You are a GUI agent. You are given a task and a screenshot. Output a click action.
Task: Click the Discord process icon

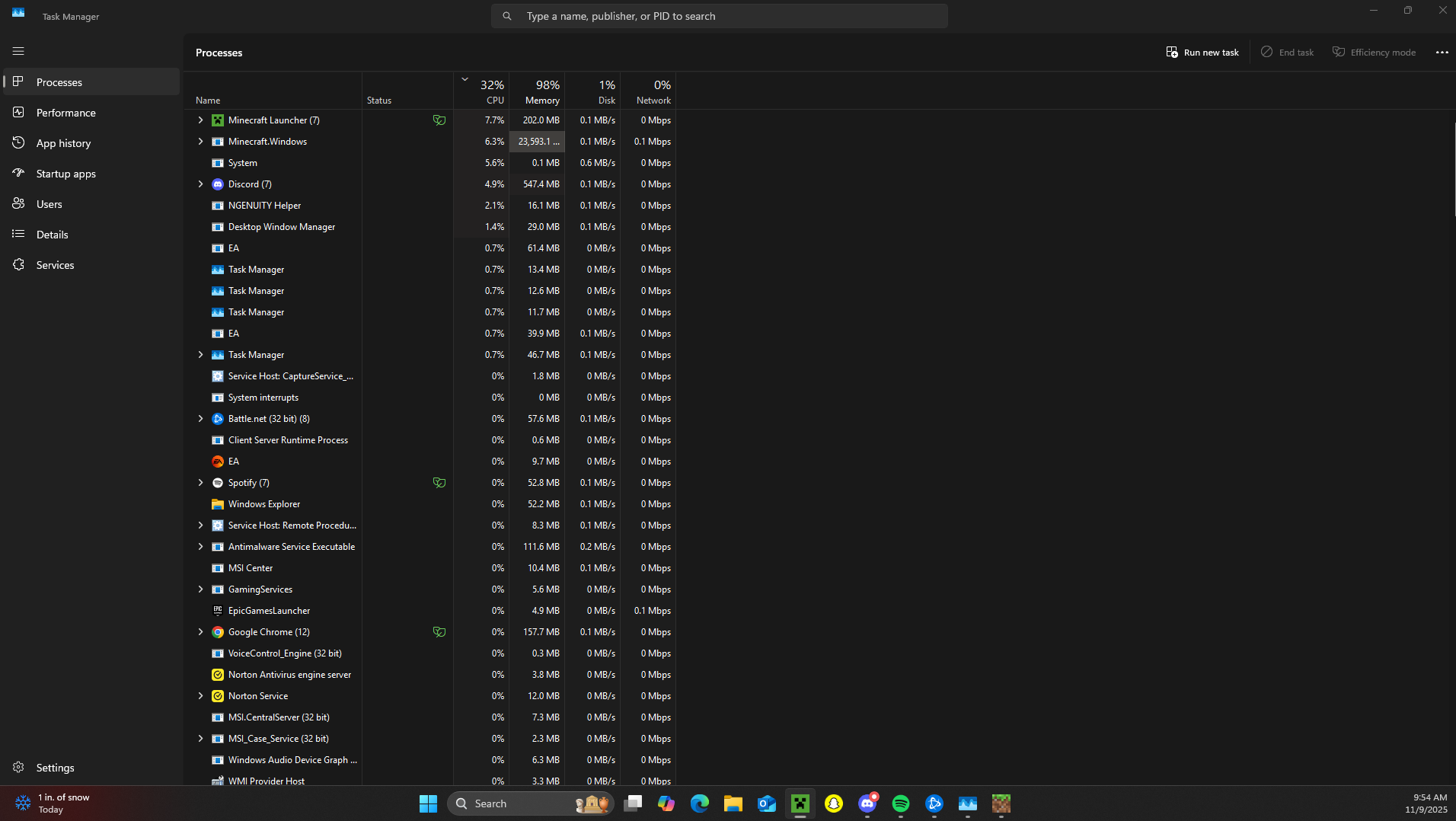pyautogui.click(x=218, y=184)
